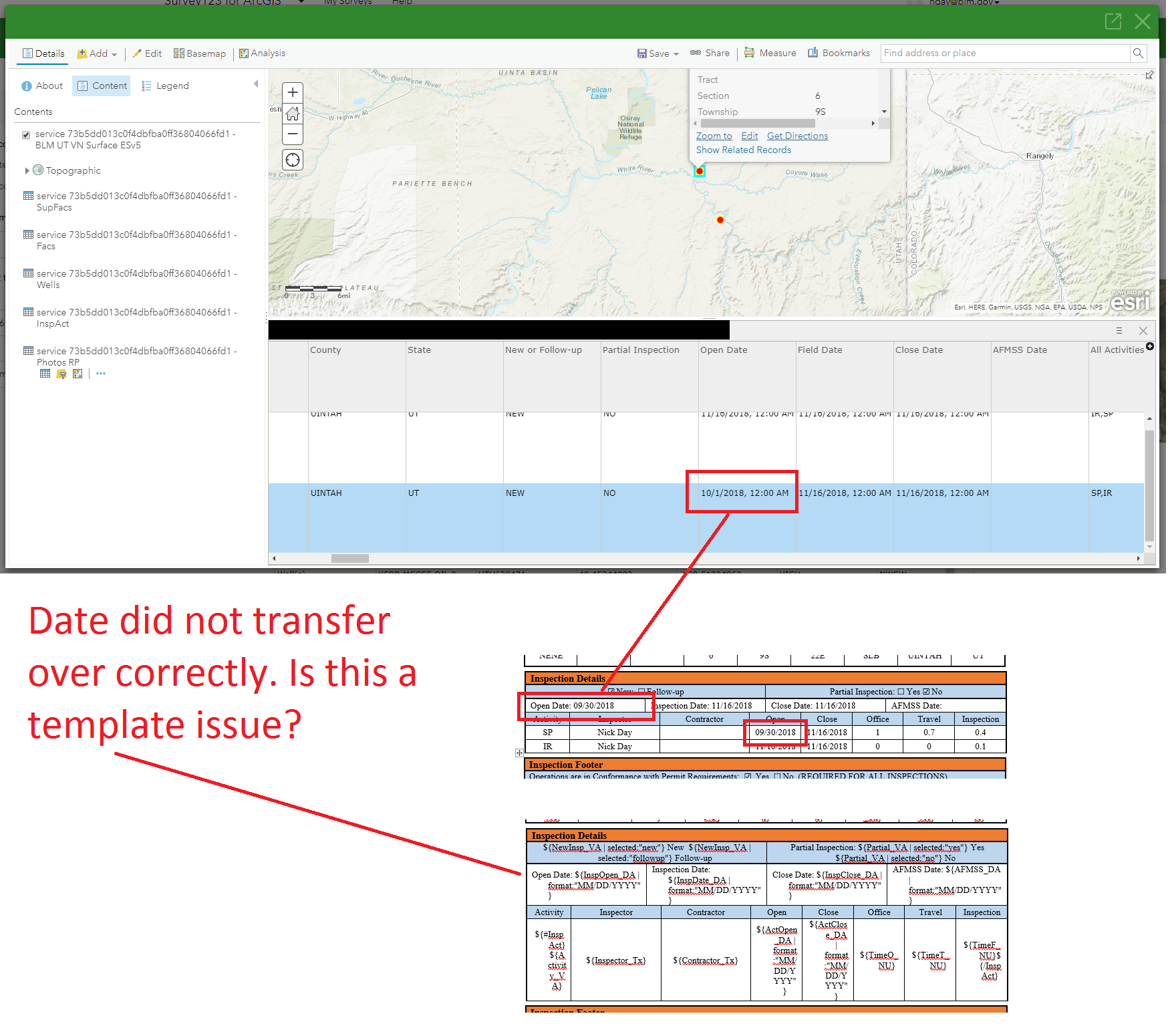Click the popup horizontal scrollbar thumb
The height and width of the screenshot is (1036, 1172).
tap(757, 124)
